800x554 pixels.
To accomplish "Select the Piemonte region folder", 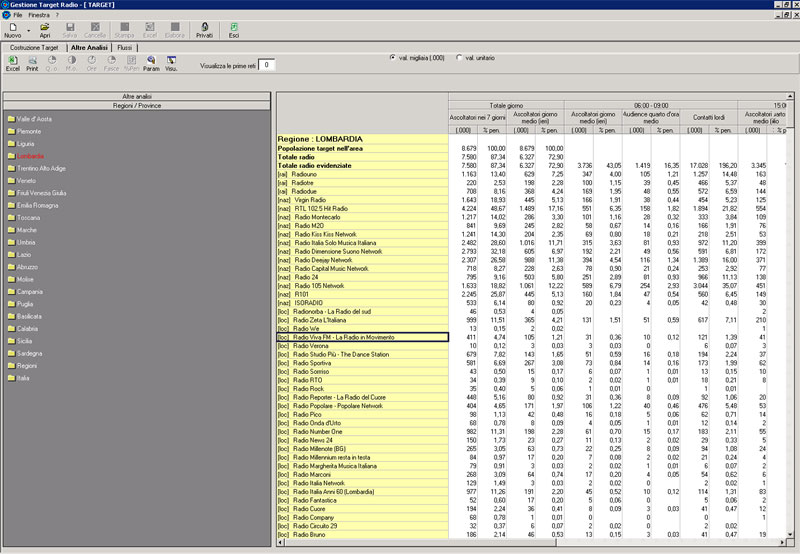I will (x=28, y=131).
